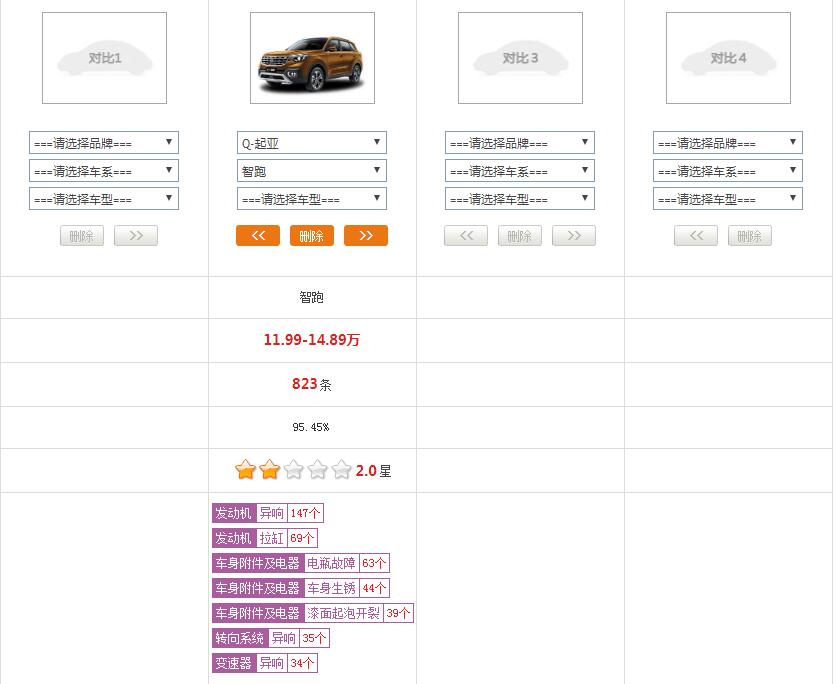Click the 对比3 placeholder car image
836x684 pixels.
coord(520,58)
